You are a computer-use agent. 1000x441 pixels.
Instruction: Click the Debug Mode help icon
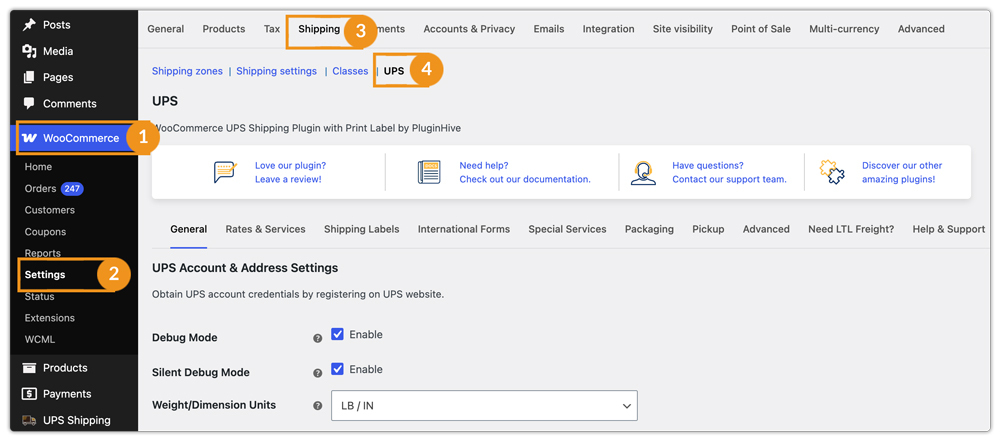pyautogui.click(x=318, y=338)
